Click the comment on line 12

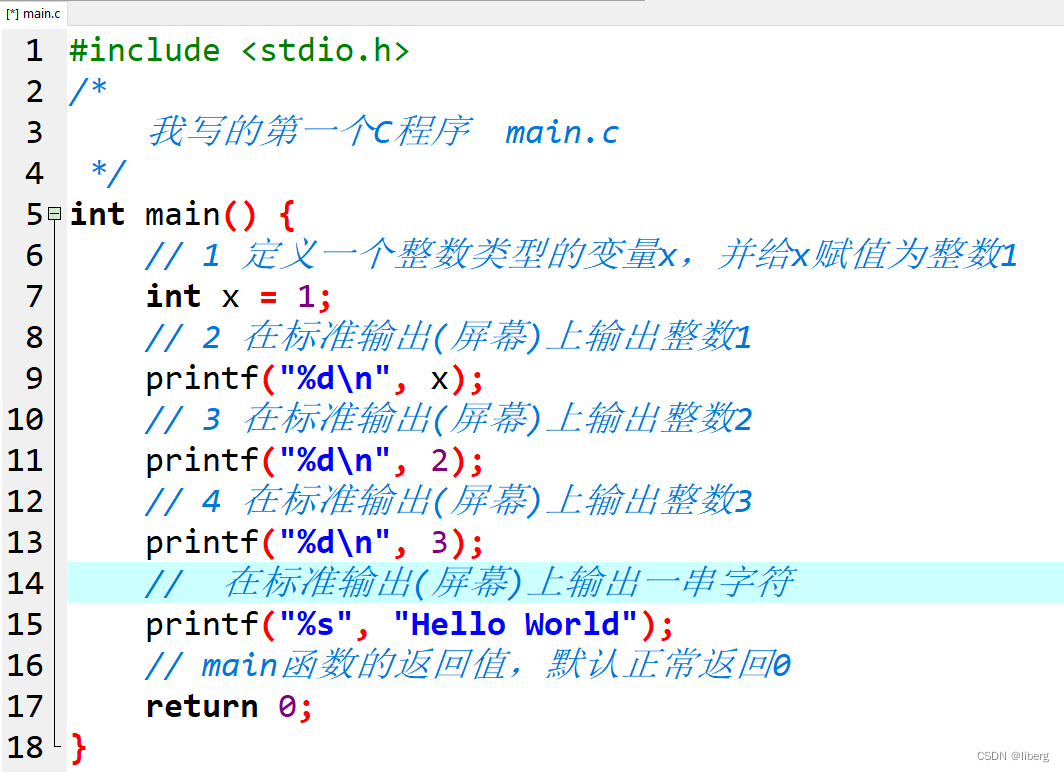click(448, 501)
